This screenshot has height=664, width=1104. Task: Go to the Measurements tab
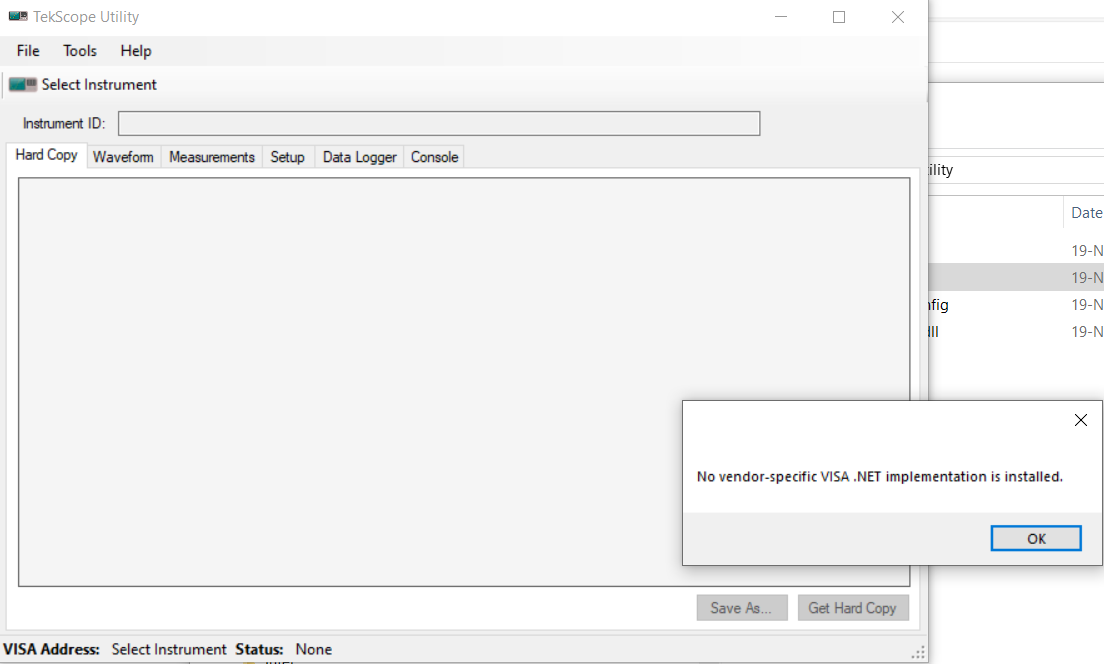tap(212, 157)
